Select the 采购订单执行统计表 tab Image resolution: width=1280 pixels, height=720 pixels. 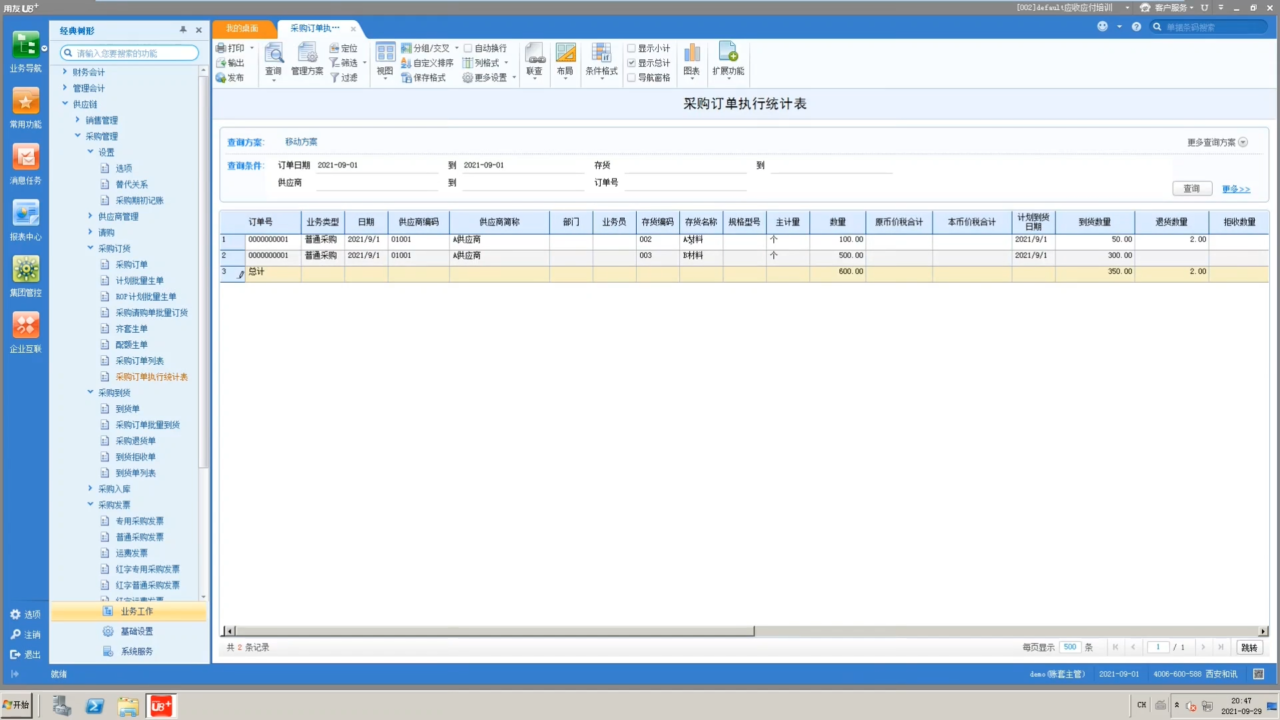click(315, 28)
